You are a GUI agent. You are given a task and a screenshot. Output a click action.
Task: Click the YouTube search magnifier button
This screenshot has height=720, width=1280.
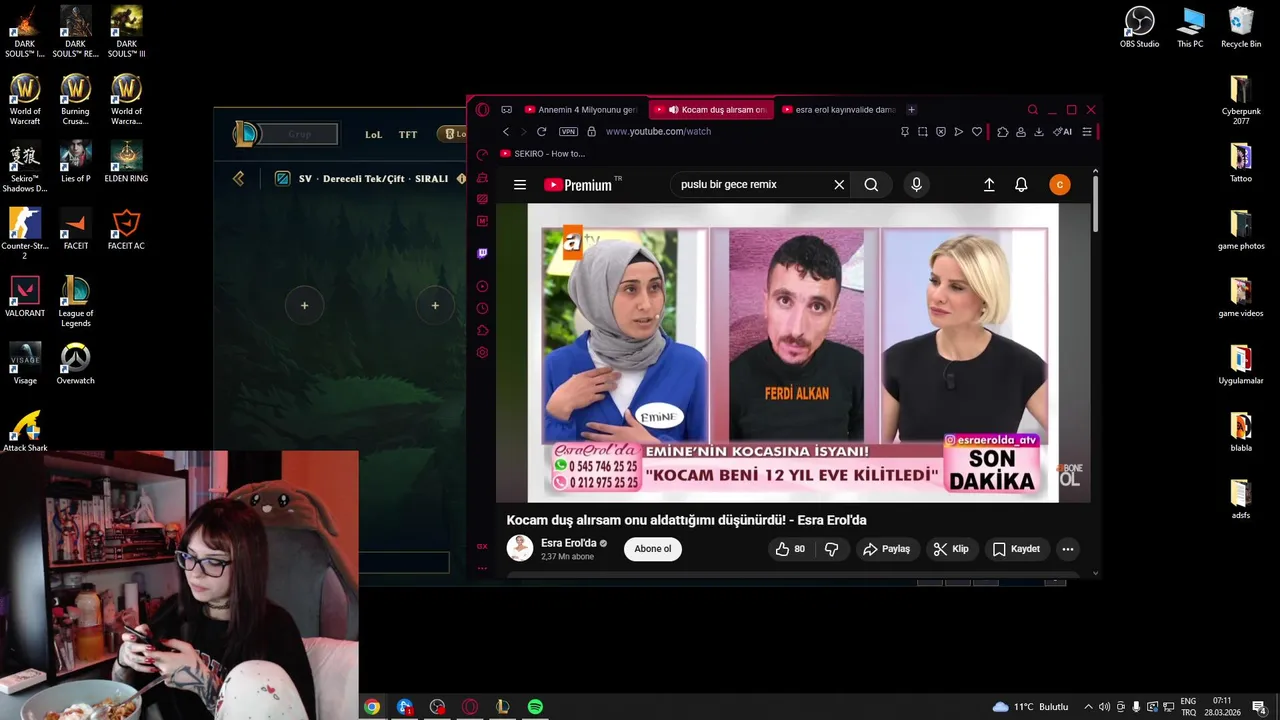pos(871,185)
